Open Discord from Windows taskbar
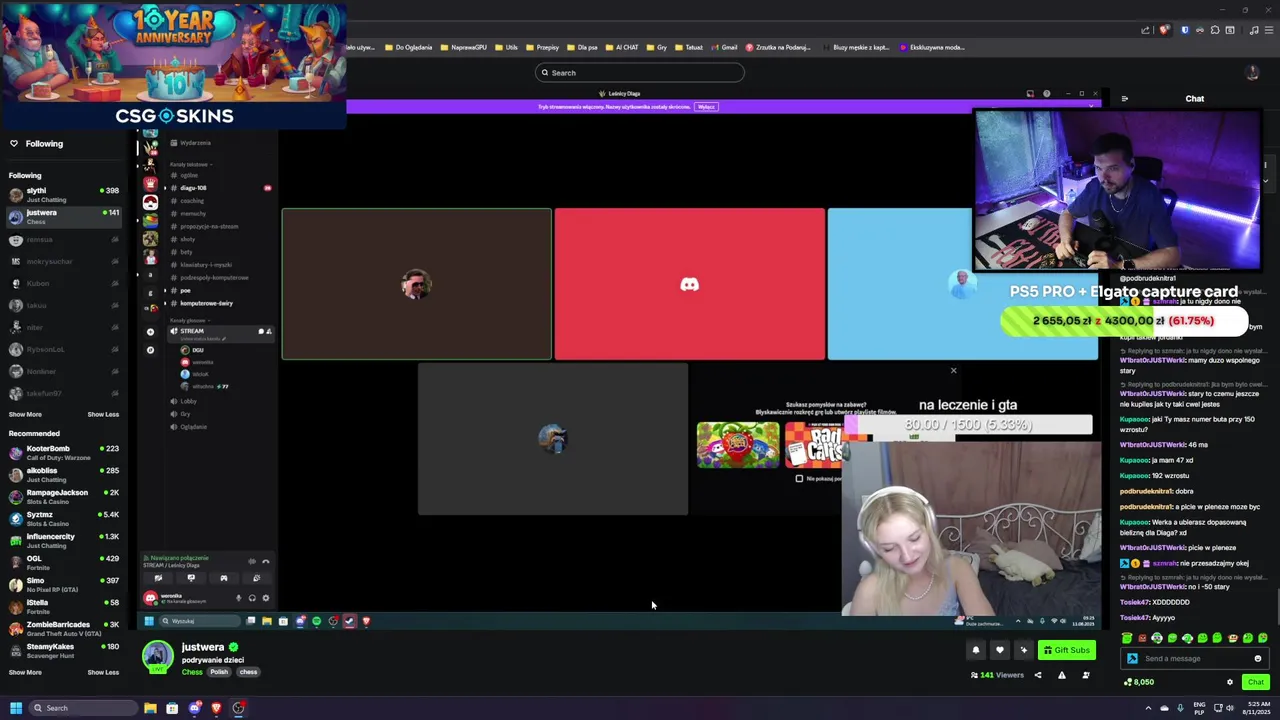Screen dimensions: 1280x720 point(194,708)
